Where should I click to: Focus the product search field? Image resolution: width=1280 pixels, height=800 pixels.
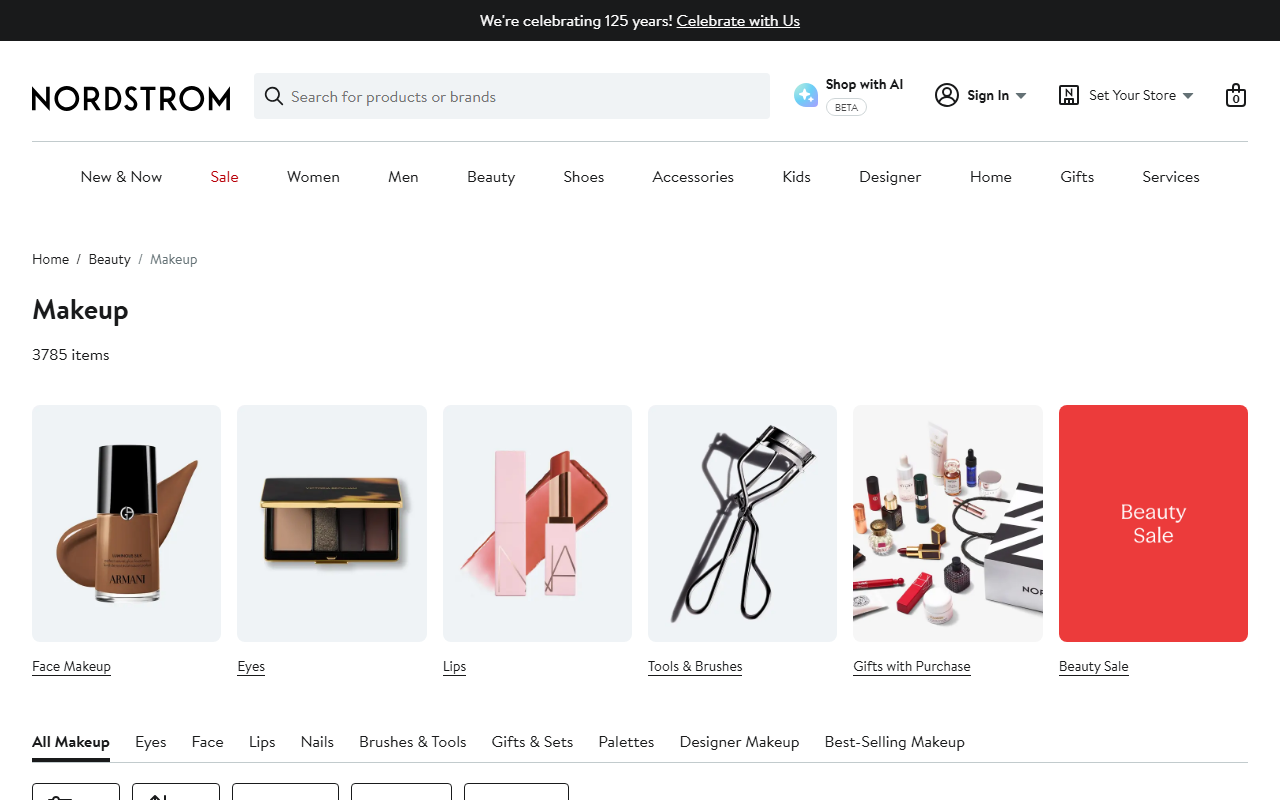pos(512,96)
